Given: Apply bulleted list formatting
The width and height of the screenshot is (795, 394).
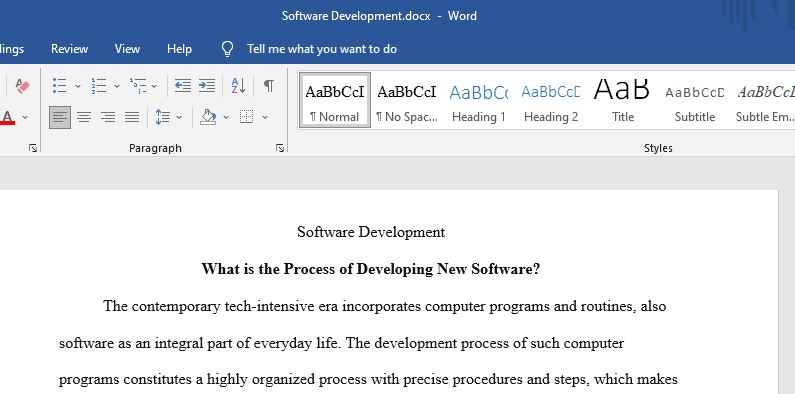Looking at the screenshot, I should coord(60,86).
